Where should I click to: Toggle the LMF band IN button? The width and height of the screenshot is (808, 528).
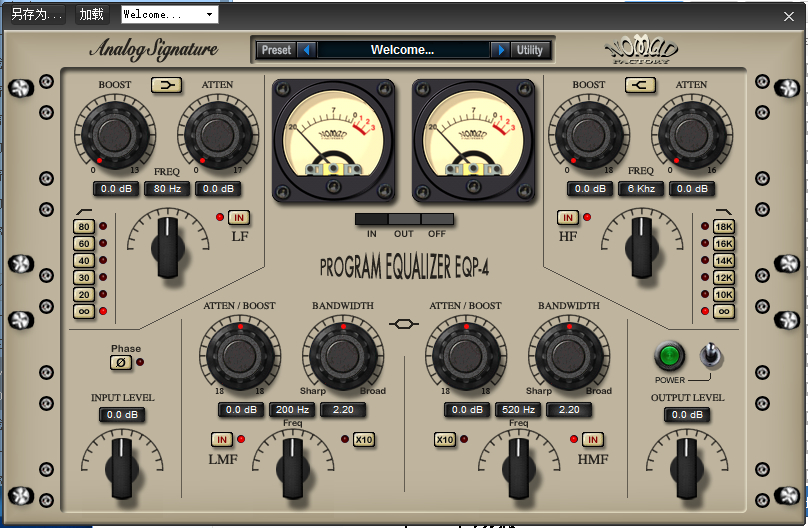(222, 440)
